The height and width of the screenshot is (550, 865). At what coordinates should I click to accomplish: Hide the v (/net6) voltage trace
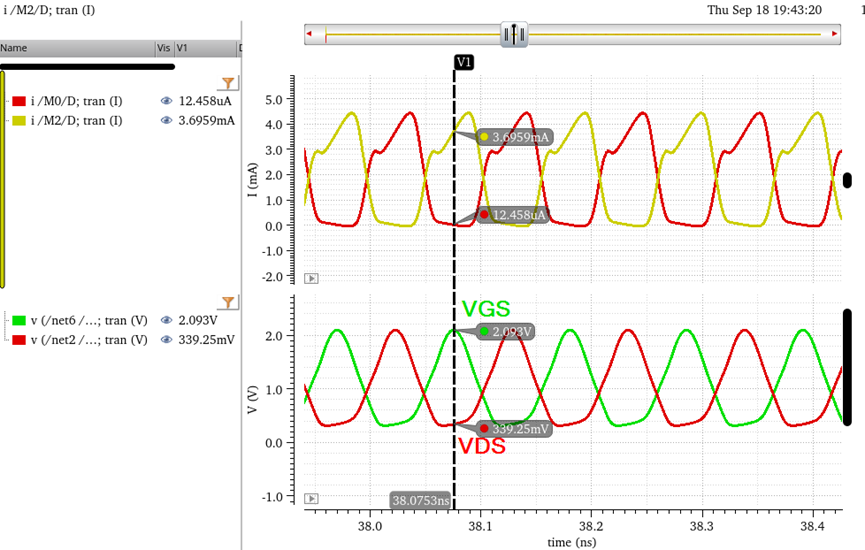(167, 321)
